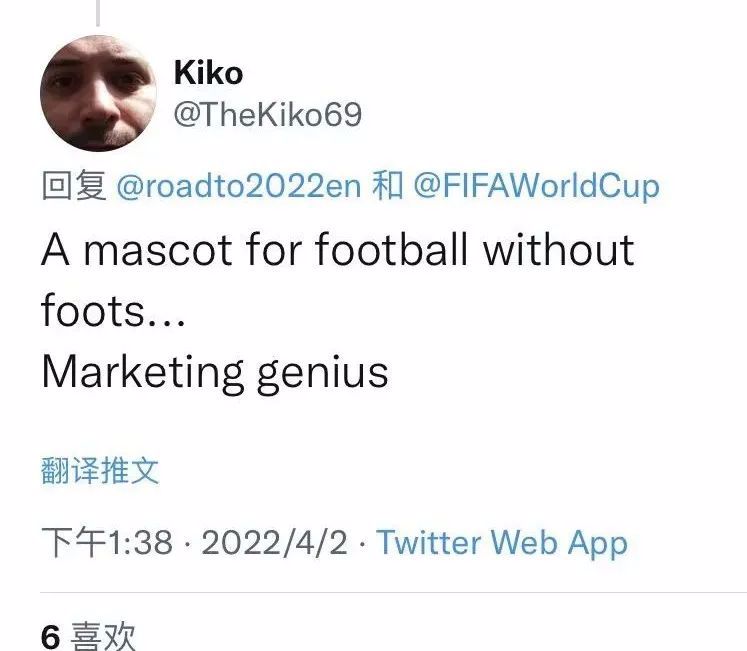Click the 'foots...' line of the tweet
Image resolution: width=747 pixels, height=651 pixels.
[x=113, y=309]
